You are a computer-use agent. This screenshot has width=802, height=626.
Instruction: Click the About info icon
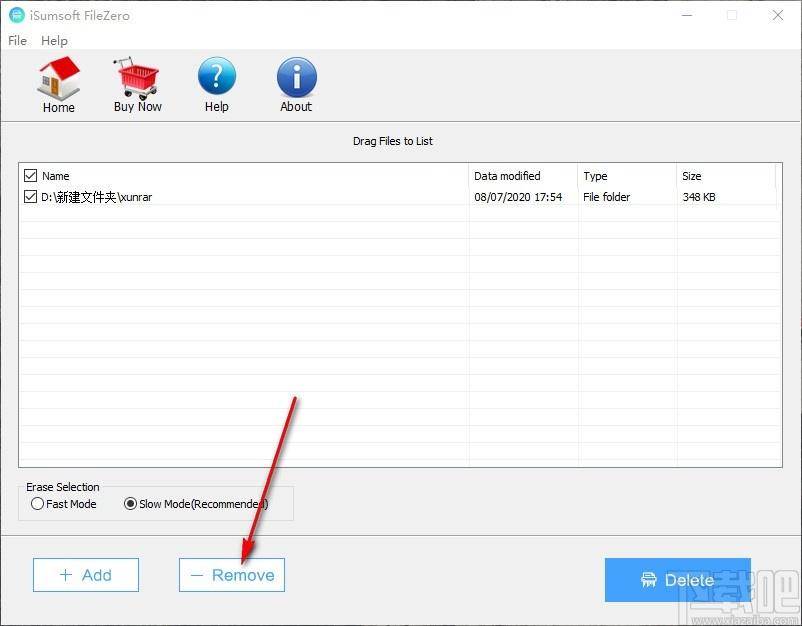pyautogui.click(x=297, y=77)
